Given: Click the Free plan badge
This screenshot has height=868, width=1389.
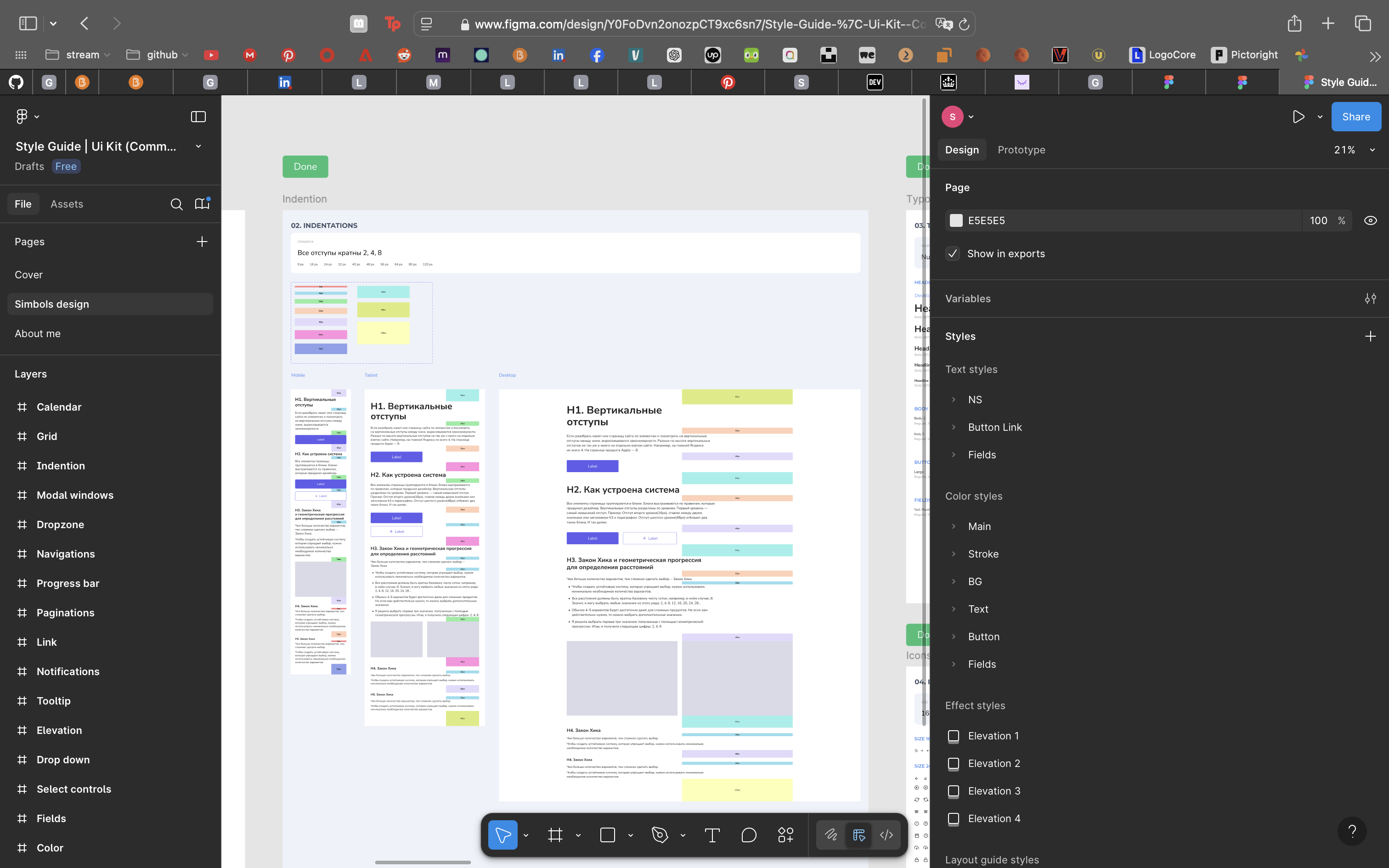Looking at the screenshot, I should [x=66, y=166].
